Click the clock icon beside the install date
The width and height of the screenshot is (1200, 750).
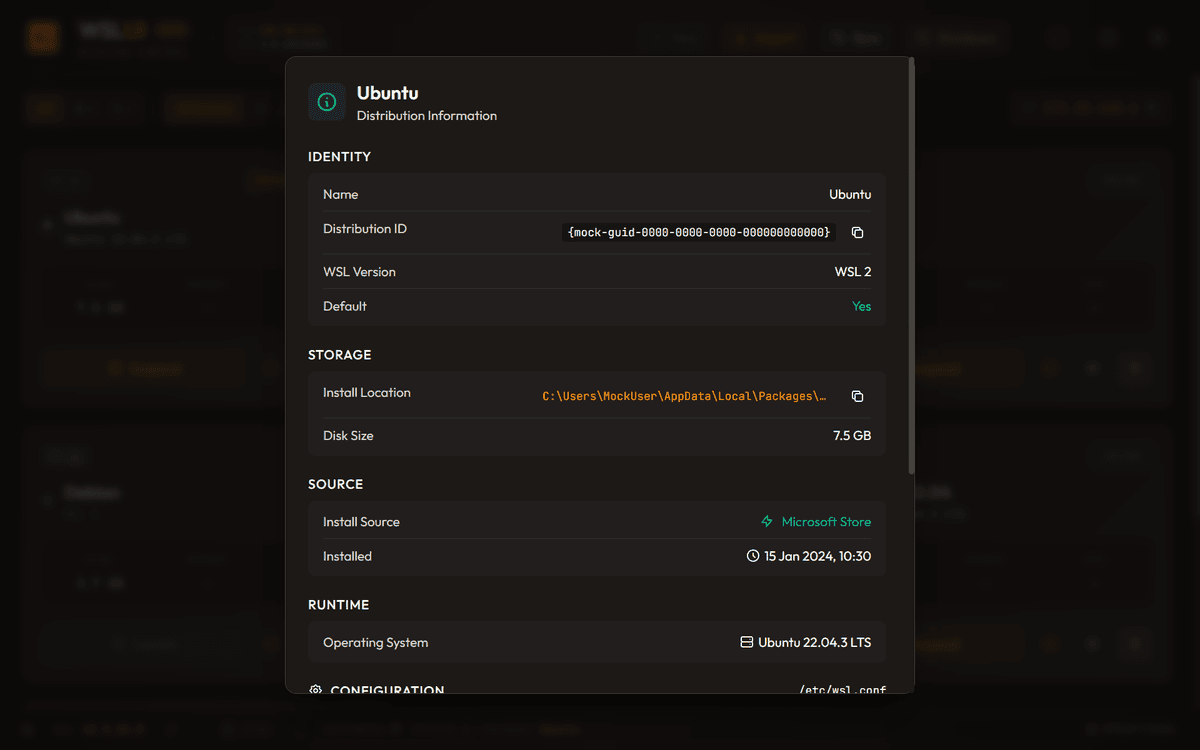coord(753,556)
